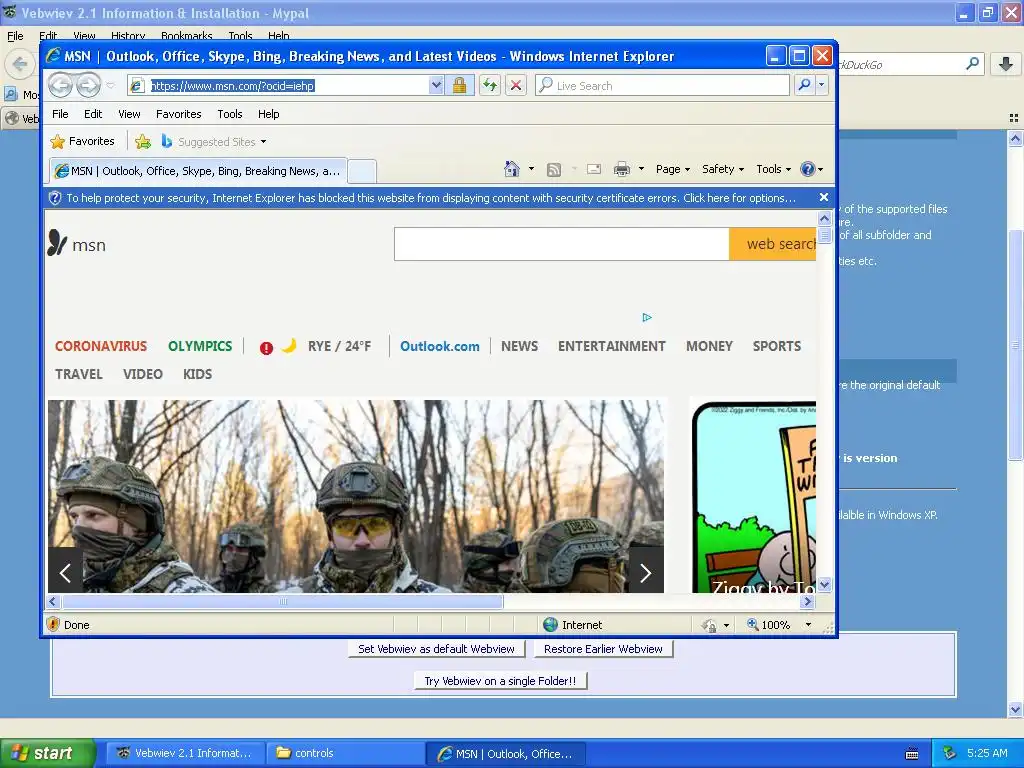Click the Read Mail envelope icon
The width and height of the screenshot is (1024, 768).
click(x=594, y=169)
